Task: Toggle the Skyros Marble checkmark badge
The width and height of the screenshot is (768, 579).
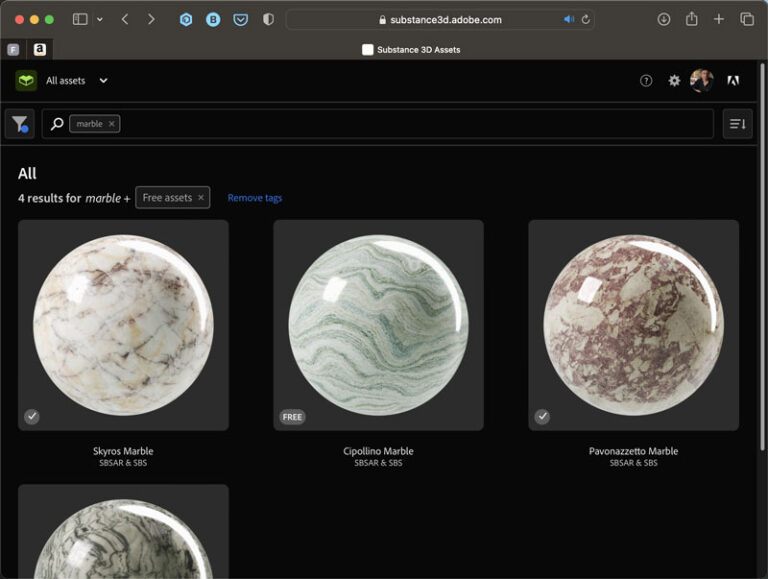Action: 32,416
